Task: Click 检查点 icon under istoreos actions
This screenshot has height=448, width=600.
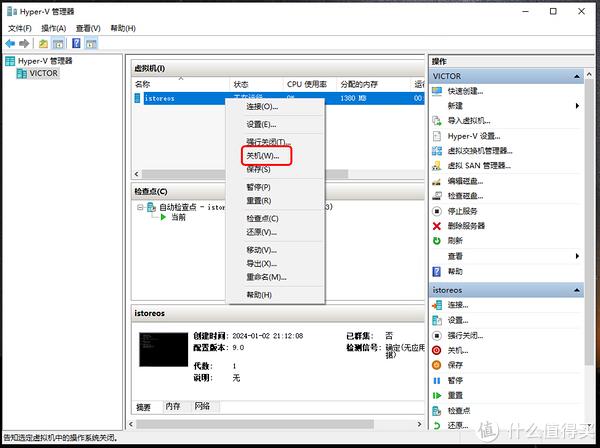Action: pyautogui.click(x=437, y=411)
